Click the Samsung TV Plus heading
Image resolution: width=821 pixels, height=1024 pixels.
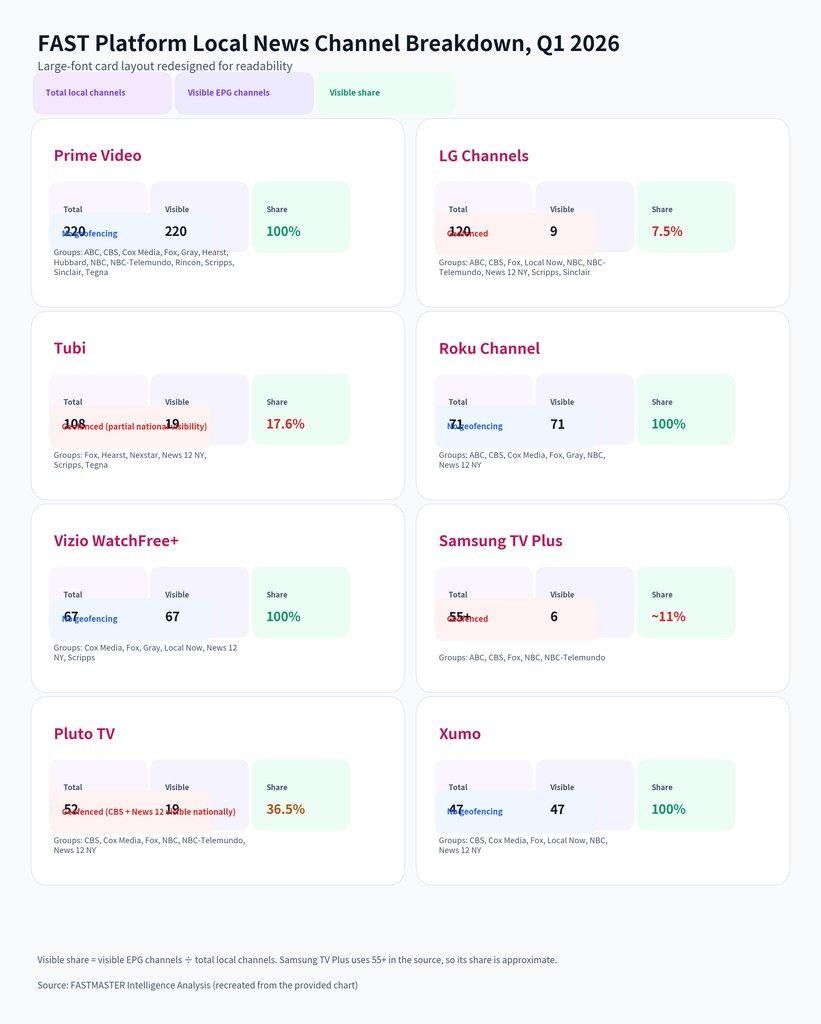[x=501, y=541]
